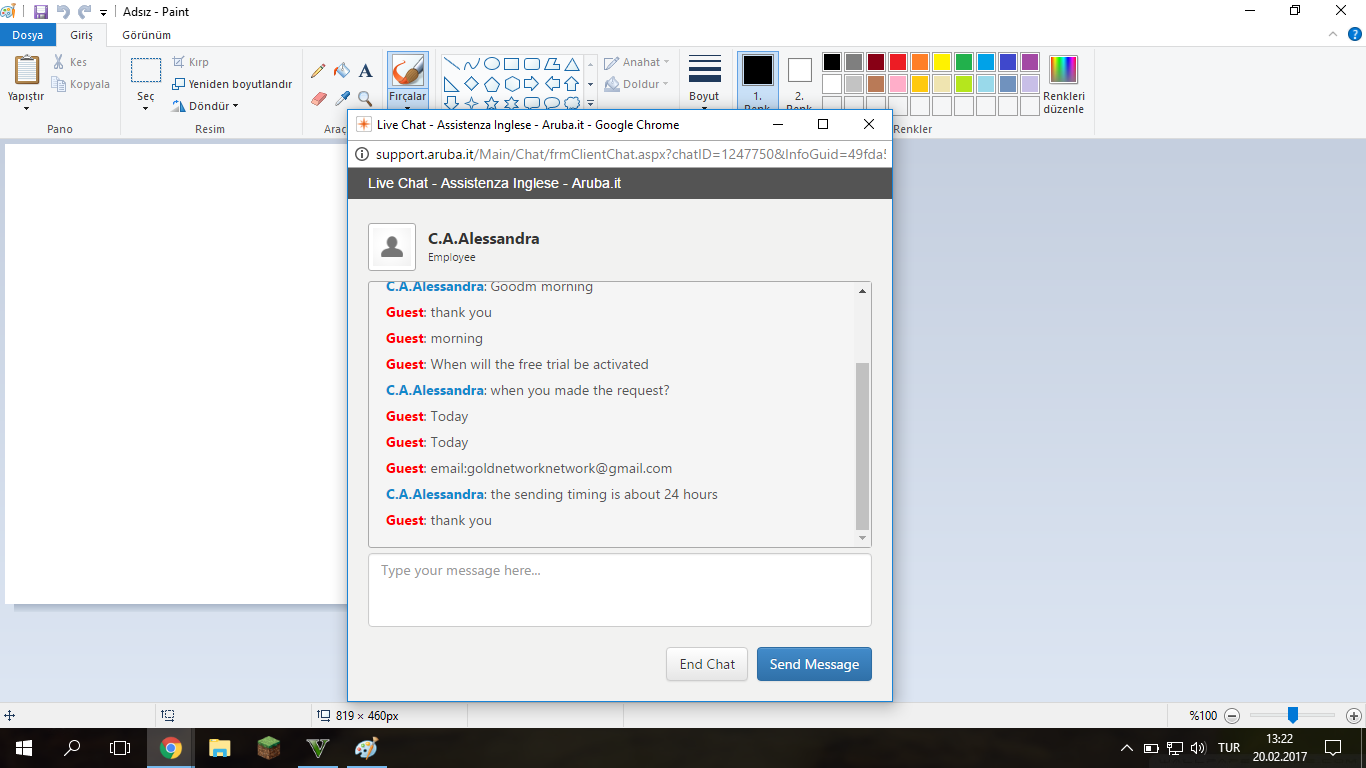Viewport: 1366px width, 768px height.
Task: Select the Color picker eyedropper tool
Action: [x=342, y=98]
